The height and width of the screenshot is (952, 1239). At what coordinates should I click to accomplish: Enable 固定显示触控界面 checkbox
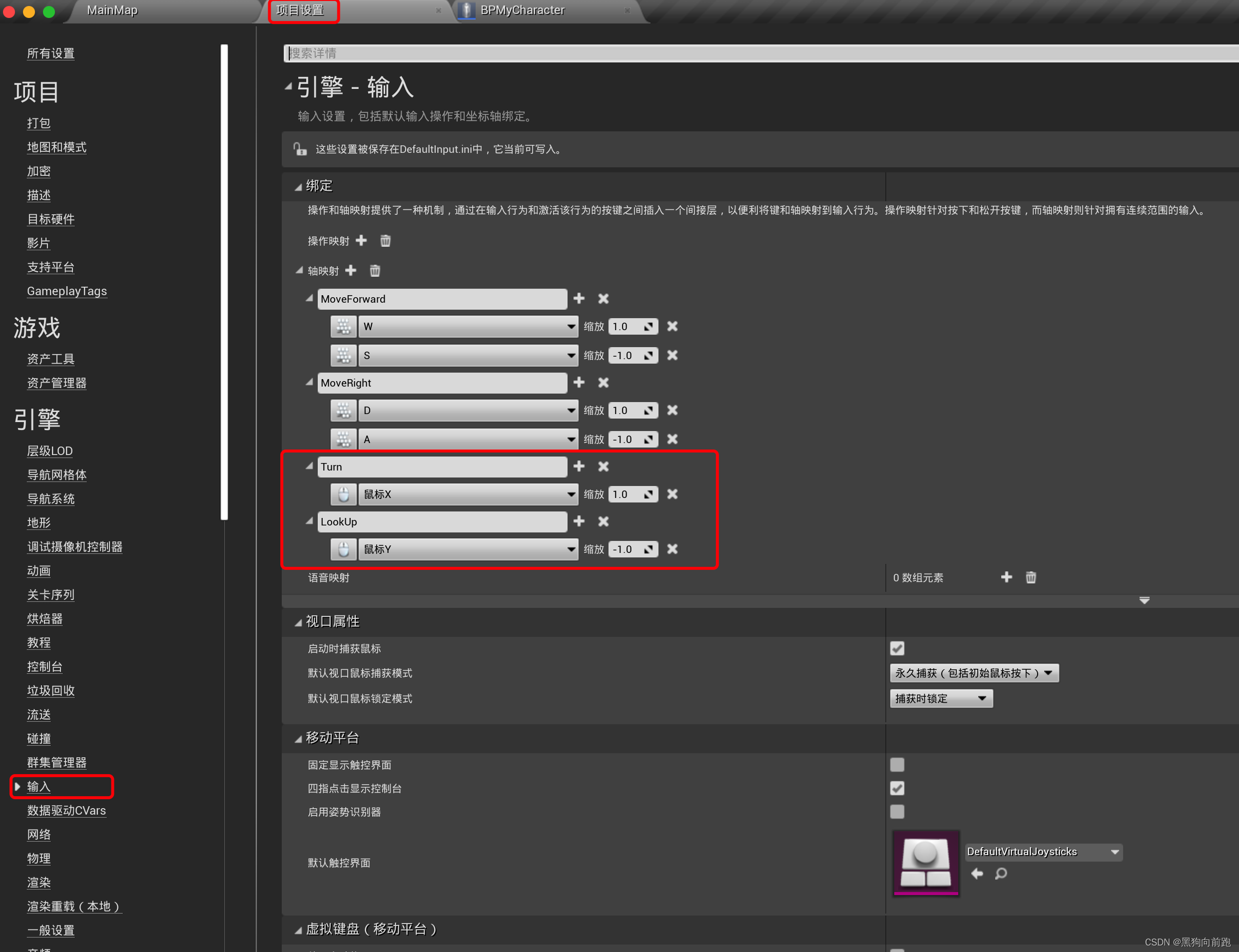[897, 764]
